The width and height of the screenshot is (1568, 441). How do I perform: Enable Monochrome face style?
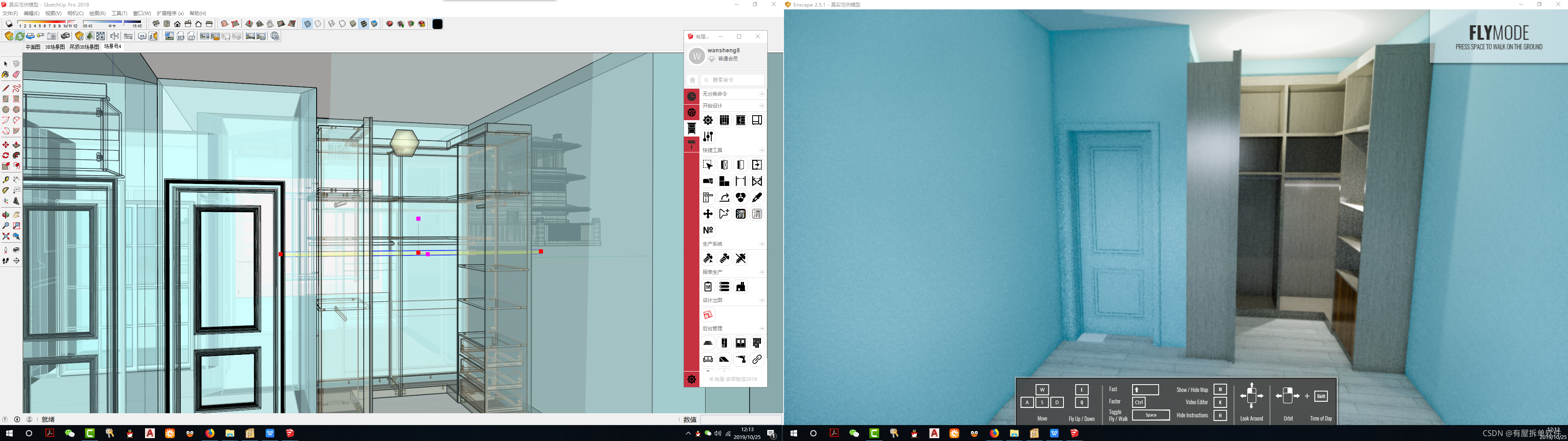(374, 24)
